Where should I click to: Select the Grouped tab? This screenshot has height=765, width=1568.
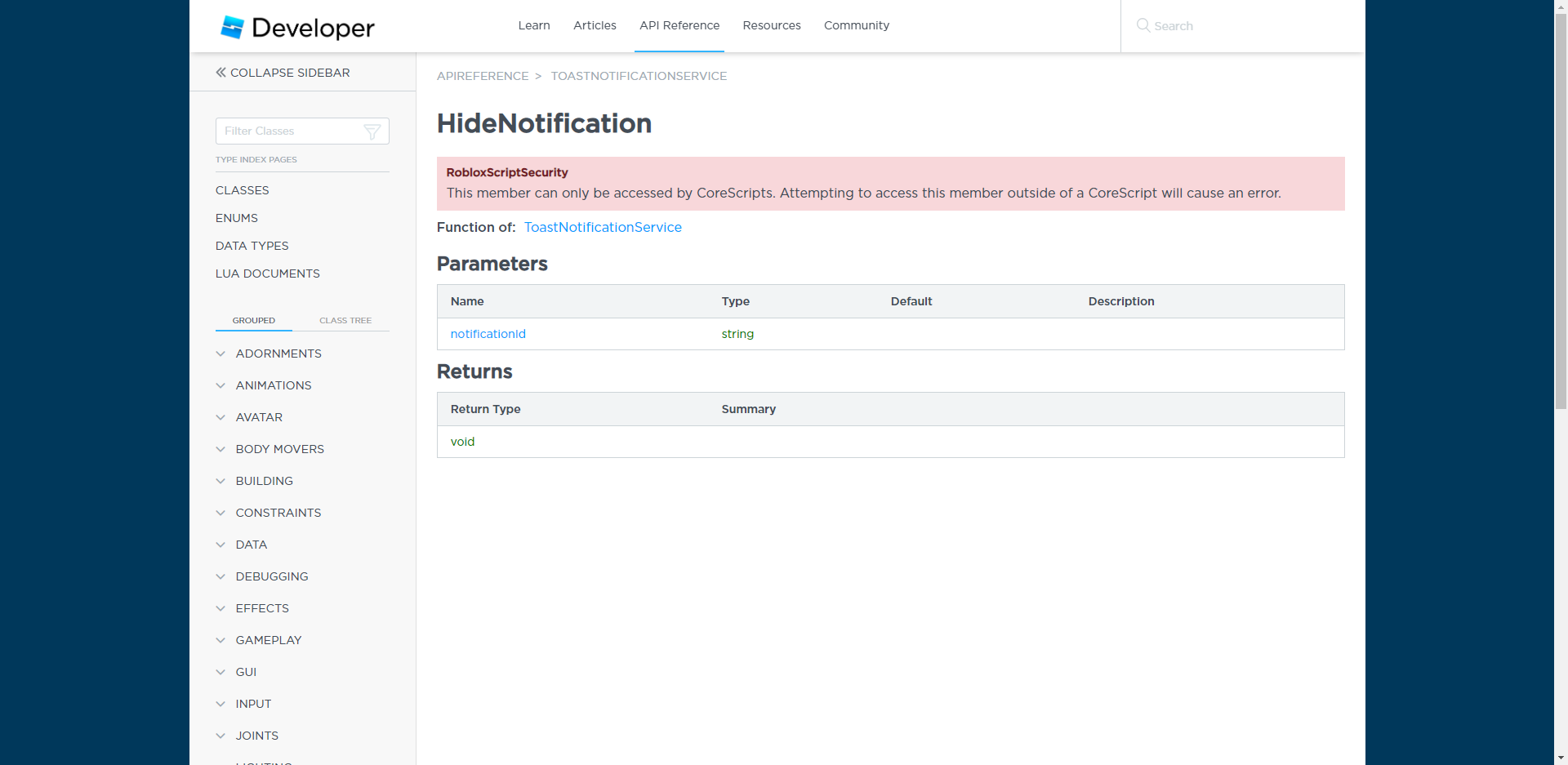[x=253, y=320]
